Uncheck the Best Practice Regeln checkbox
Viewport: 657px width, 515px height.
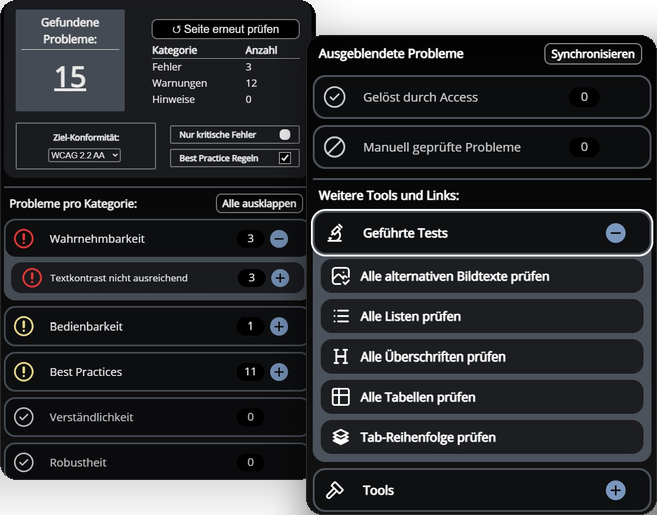tap(285, 158)
